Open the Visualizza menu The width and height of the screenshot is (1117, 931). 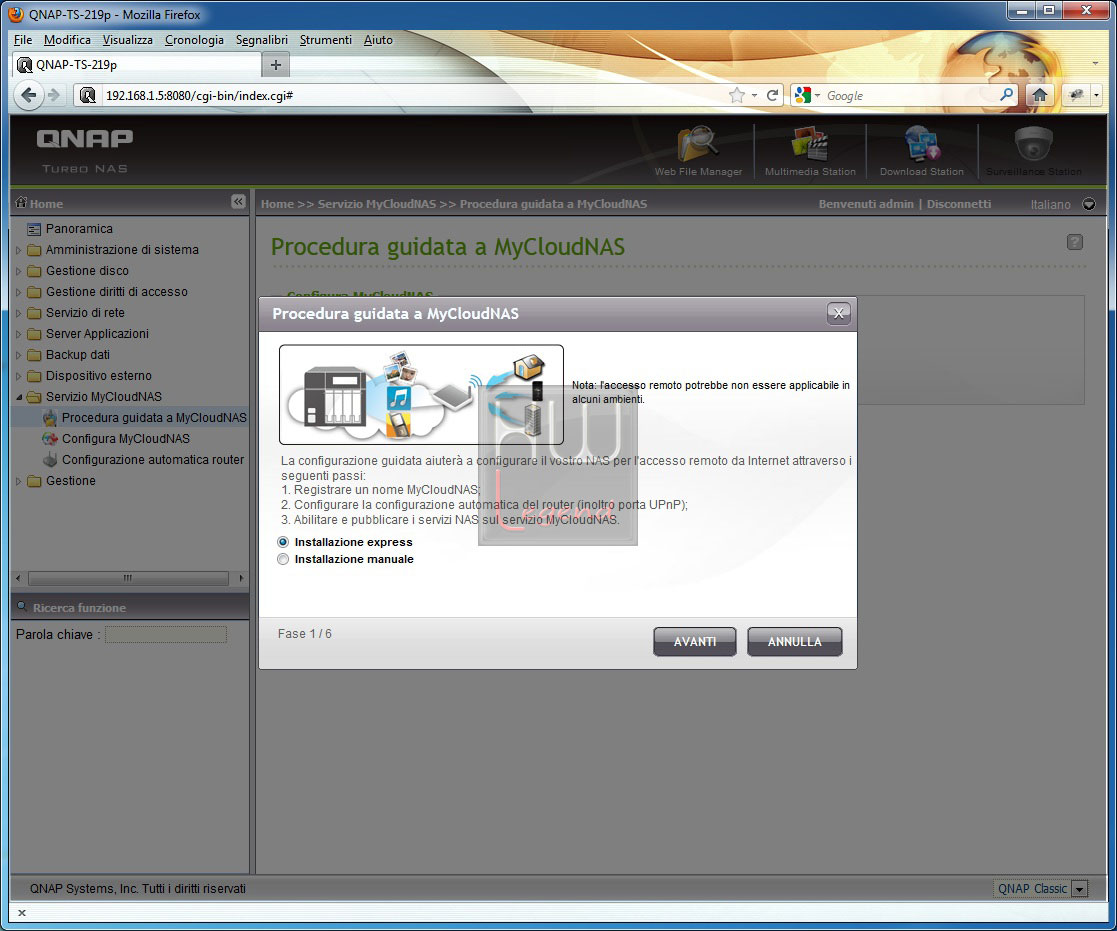pyautogui.click(x=128, y=40)
